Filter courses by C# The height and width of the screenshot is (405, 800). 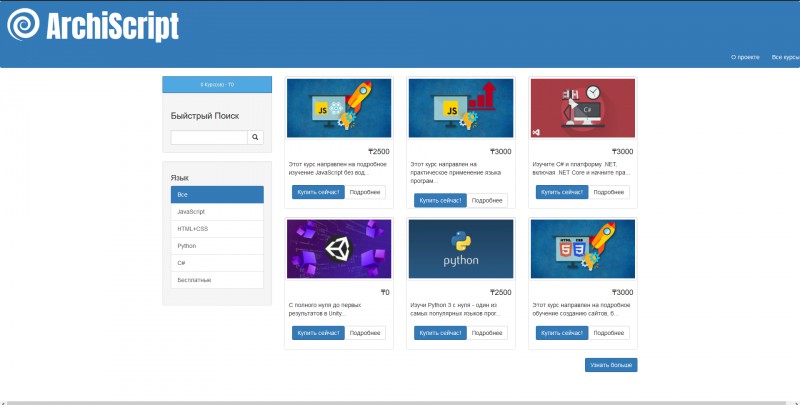click(x=217, y=263)
